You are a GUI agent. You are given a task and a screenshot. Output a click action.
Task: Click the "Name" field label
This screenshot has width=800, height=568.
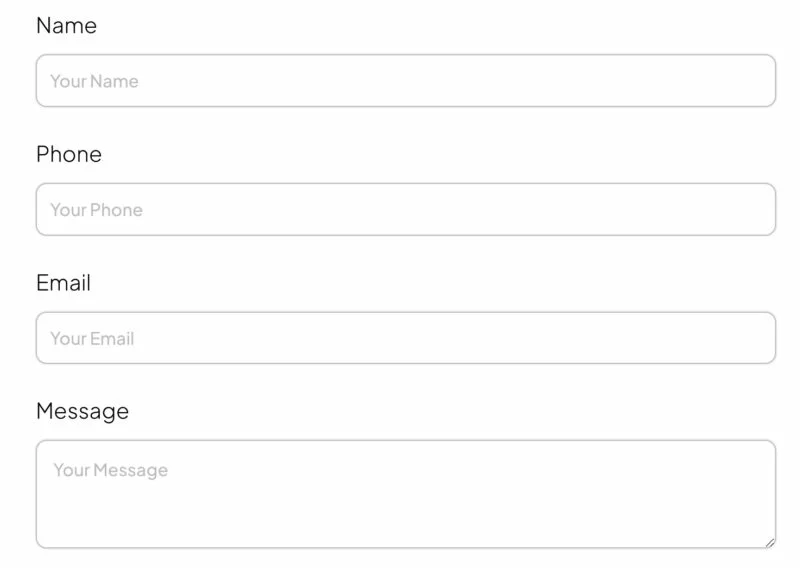click(x=66, y=26)
